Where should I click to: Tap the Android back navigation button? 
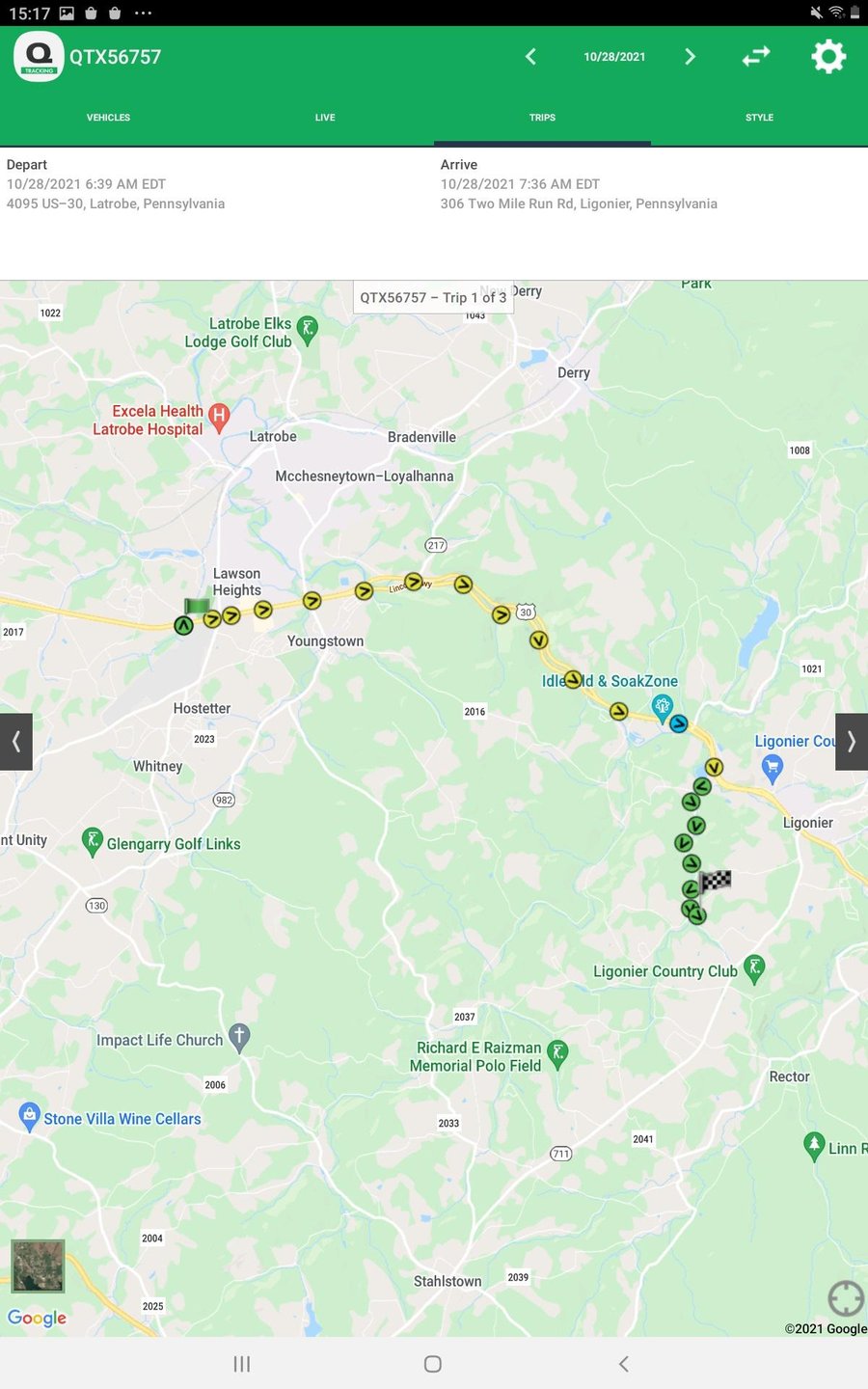coord(624,1363)
